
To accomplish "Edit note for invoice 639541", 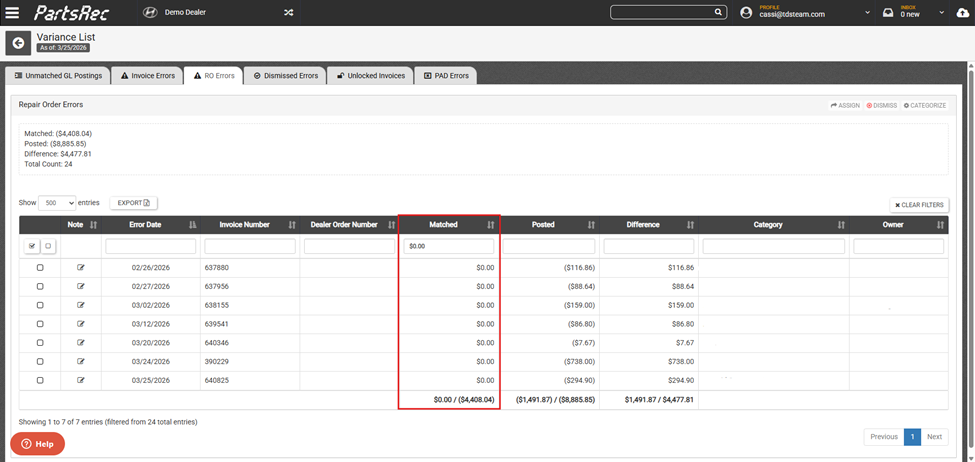I will 80,323.
